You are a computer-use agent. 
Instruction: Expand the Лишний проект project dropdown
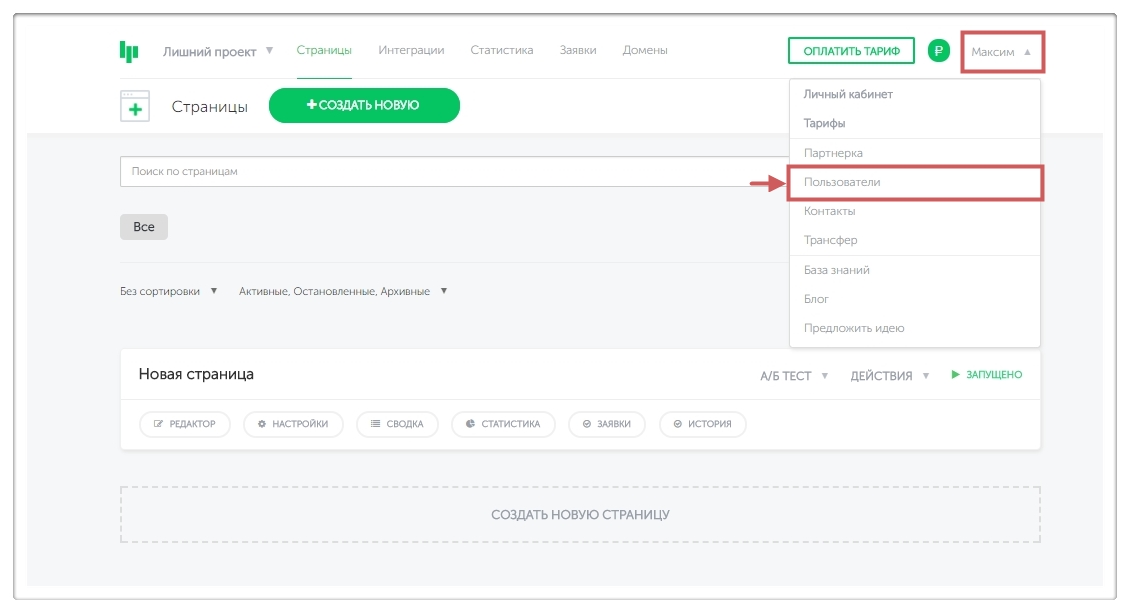click(218, 51)
